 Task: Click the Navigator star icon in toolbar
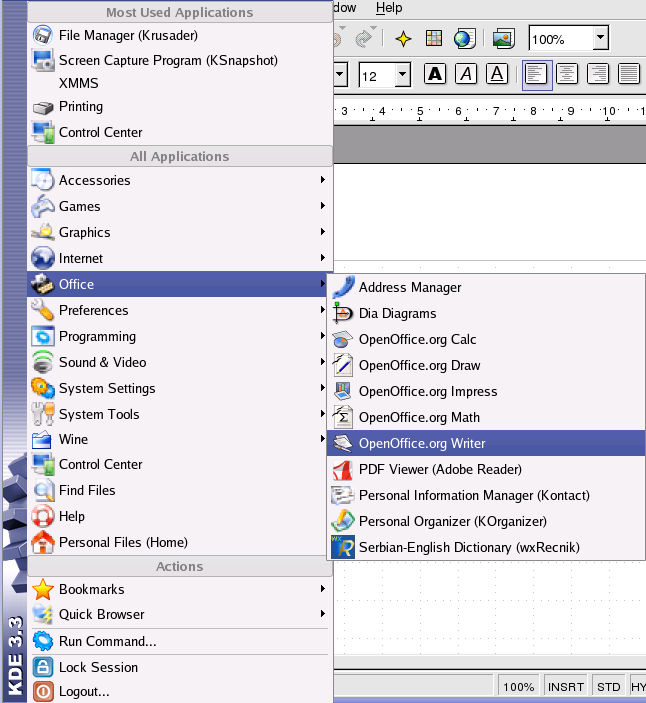tap(403, 39)
